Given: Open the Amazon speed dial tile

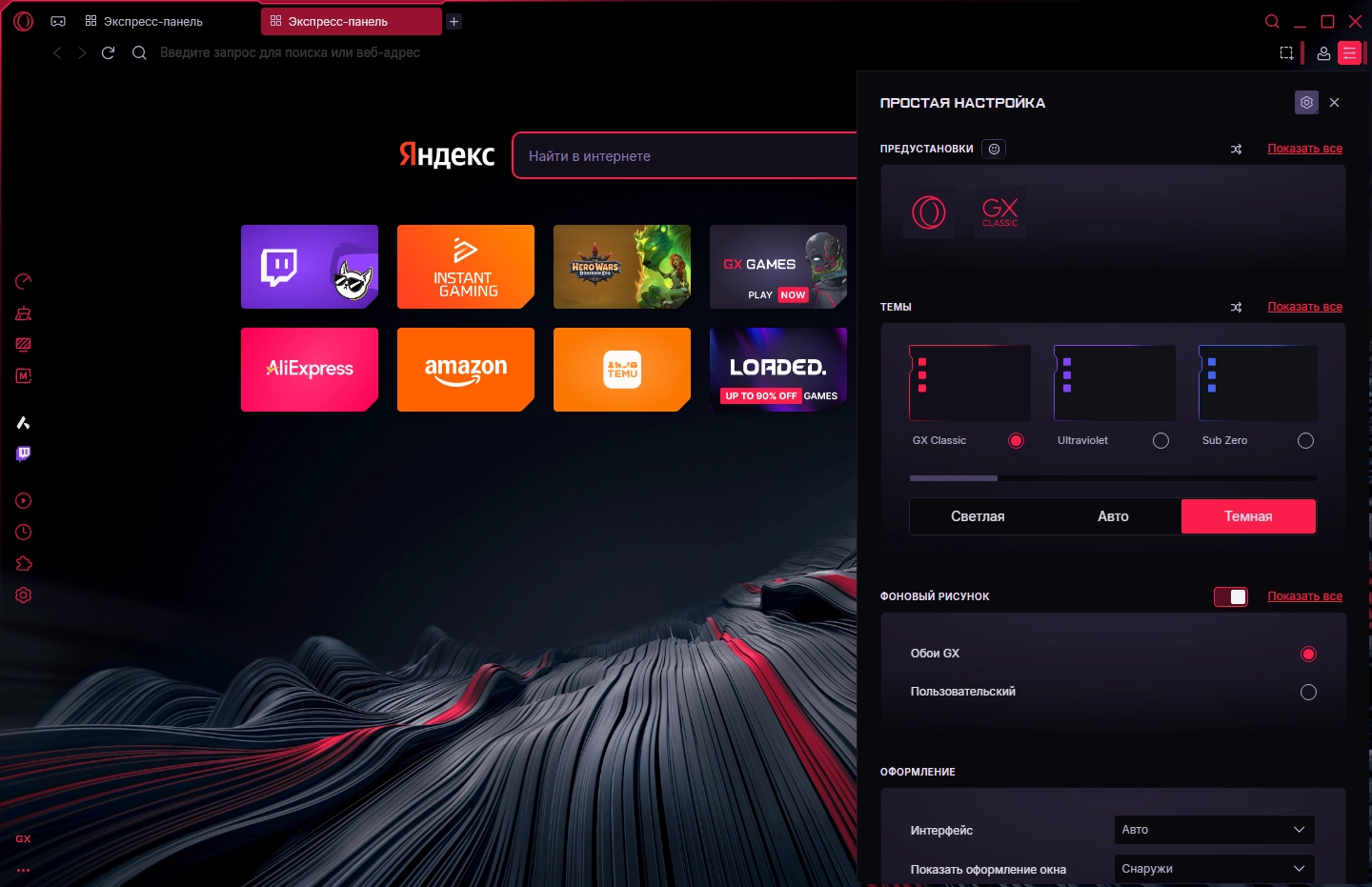Looking at the screenshot, I should click(466, 370).
